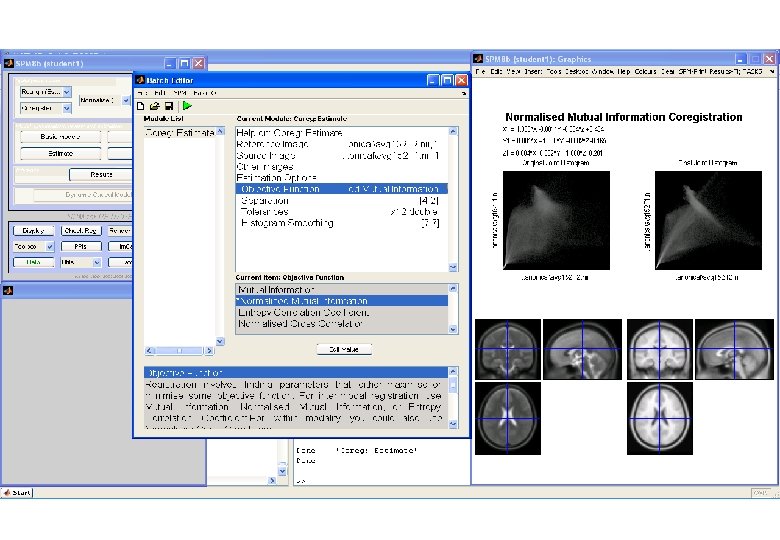
Task: Click the MATLAB icon in Batch Editor title bar
Action: (x=140, y=80)
